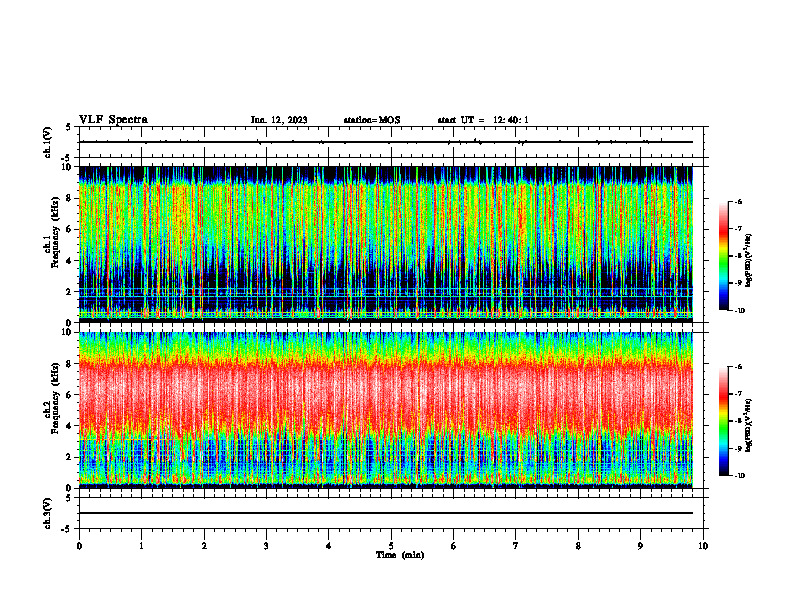Click ch.2 frequency axis "8" tick label
Viewport: 792px width, 612px height.
tap(70, 364)
